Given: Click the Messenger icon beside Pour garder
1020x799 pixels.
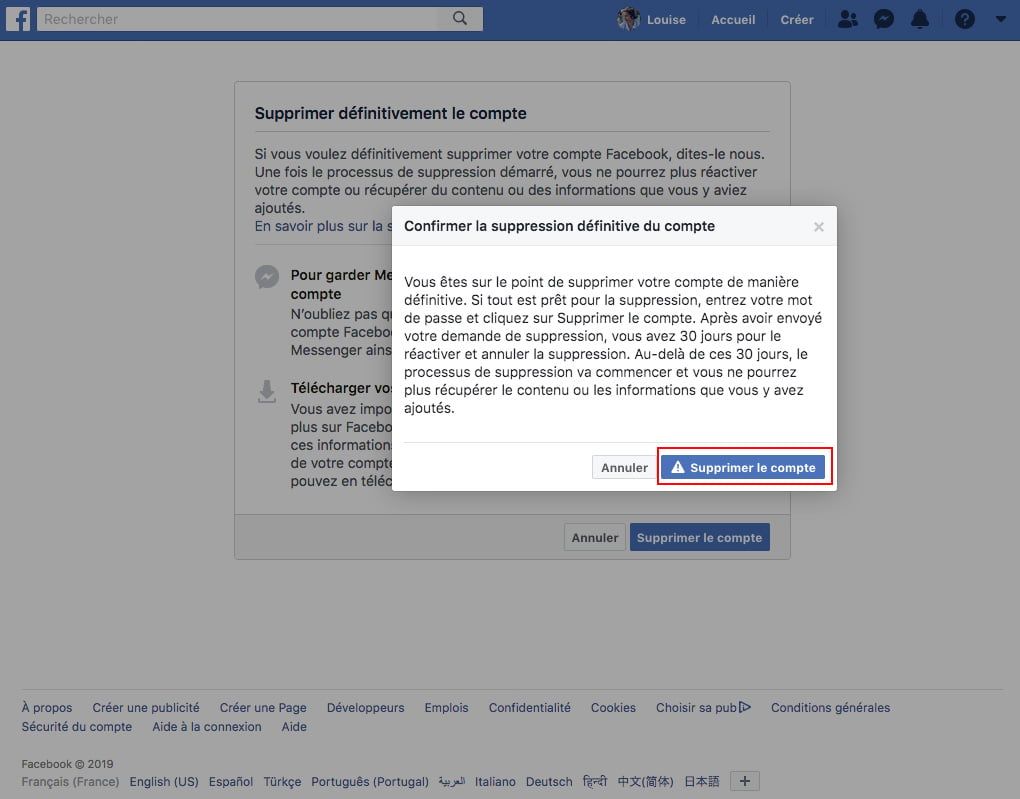Looking at the screenshot, I should [267, 277].
